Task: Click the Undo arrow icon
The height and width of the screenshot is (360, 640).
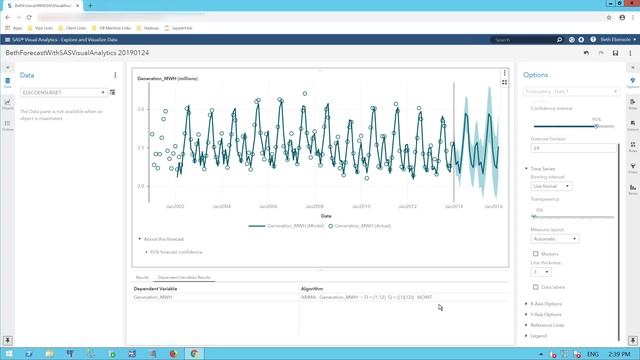Action: coord(587,53)
